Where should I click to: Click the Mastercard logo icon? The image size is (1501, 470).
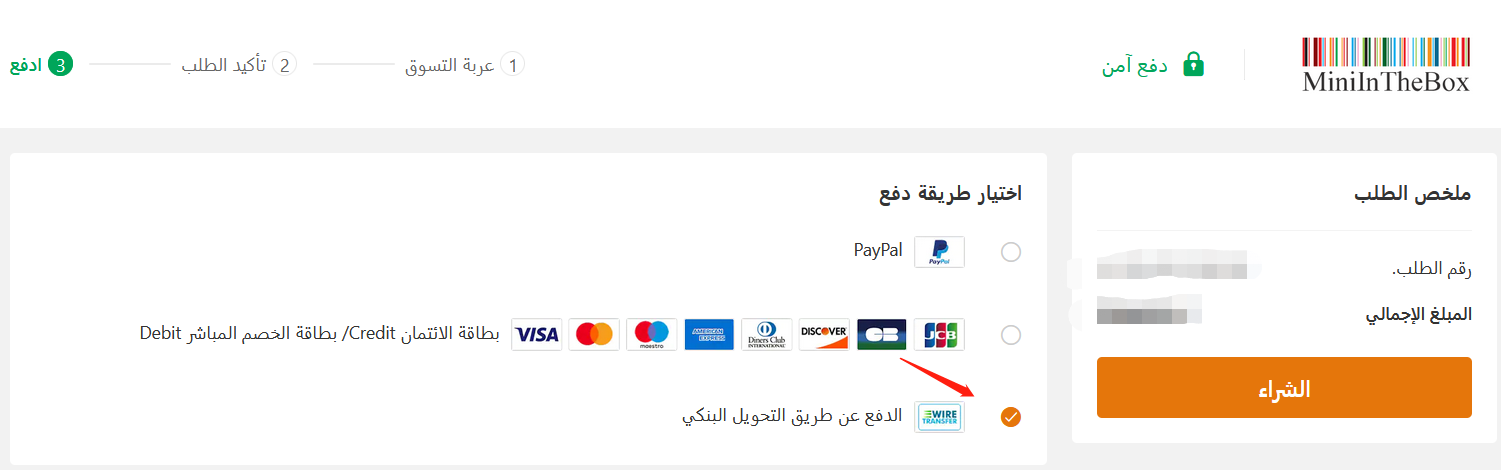tap(594, 334)
